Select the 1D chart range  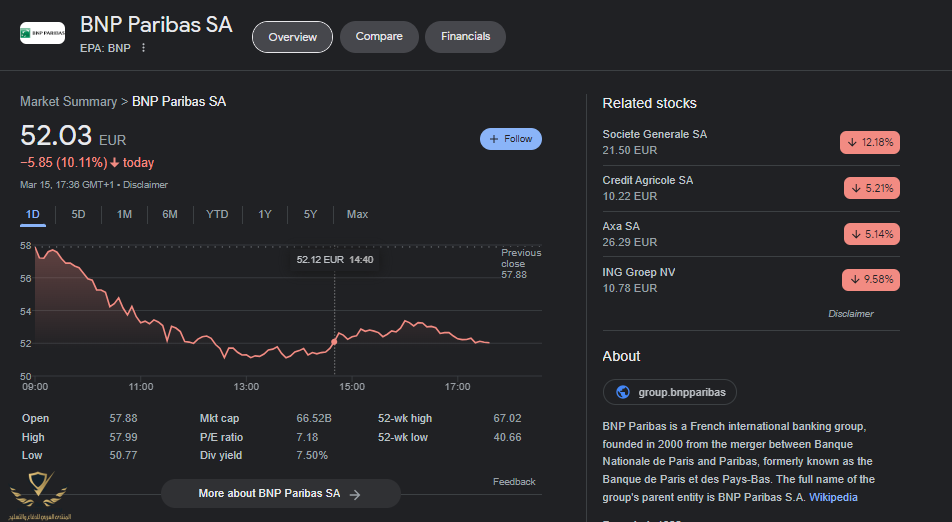[x=33, y=214]
